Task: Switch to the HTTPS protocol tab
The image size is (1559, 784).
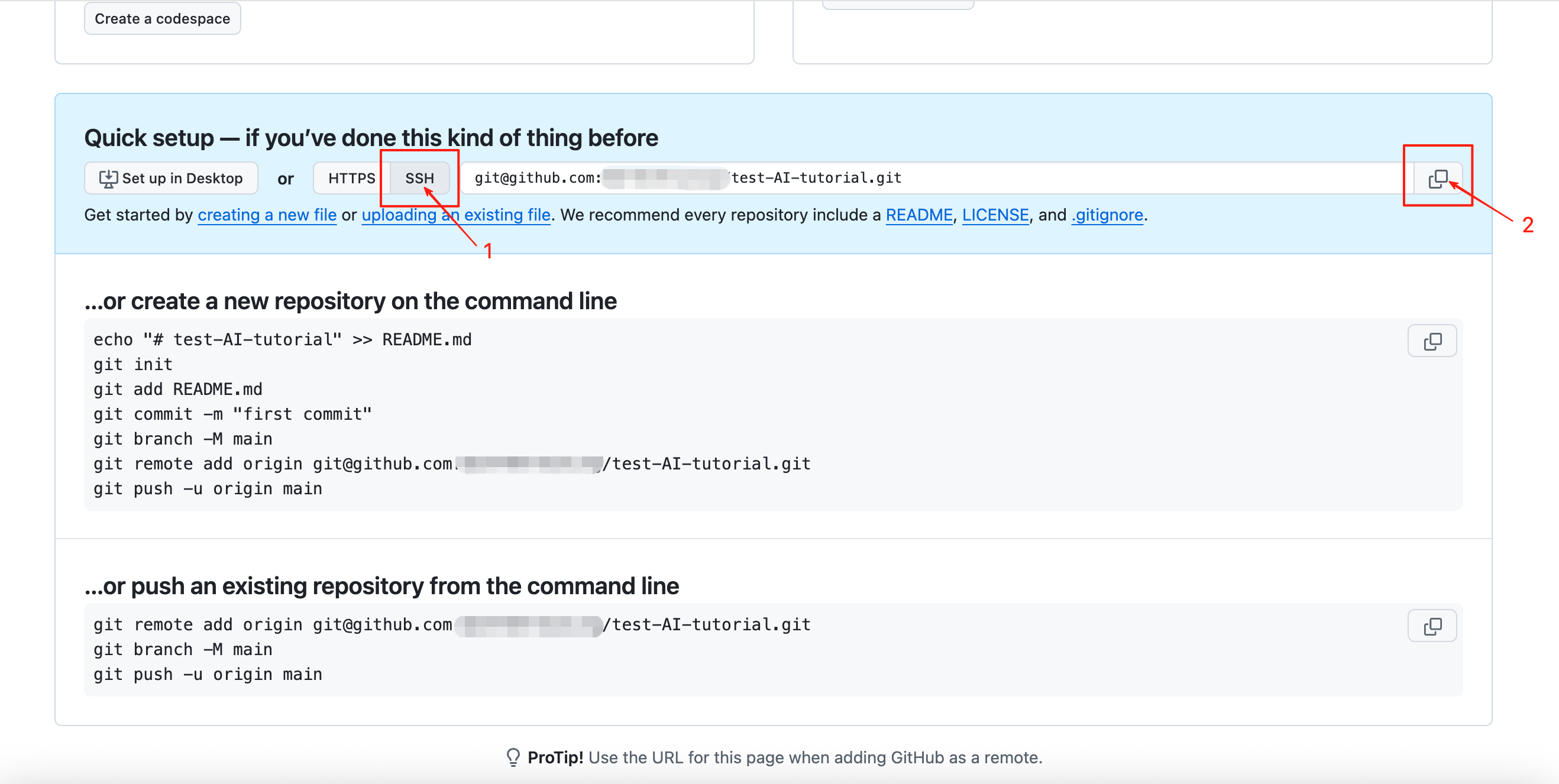Action: coord(352,179)
